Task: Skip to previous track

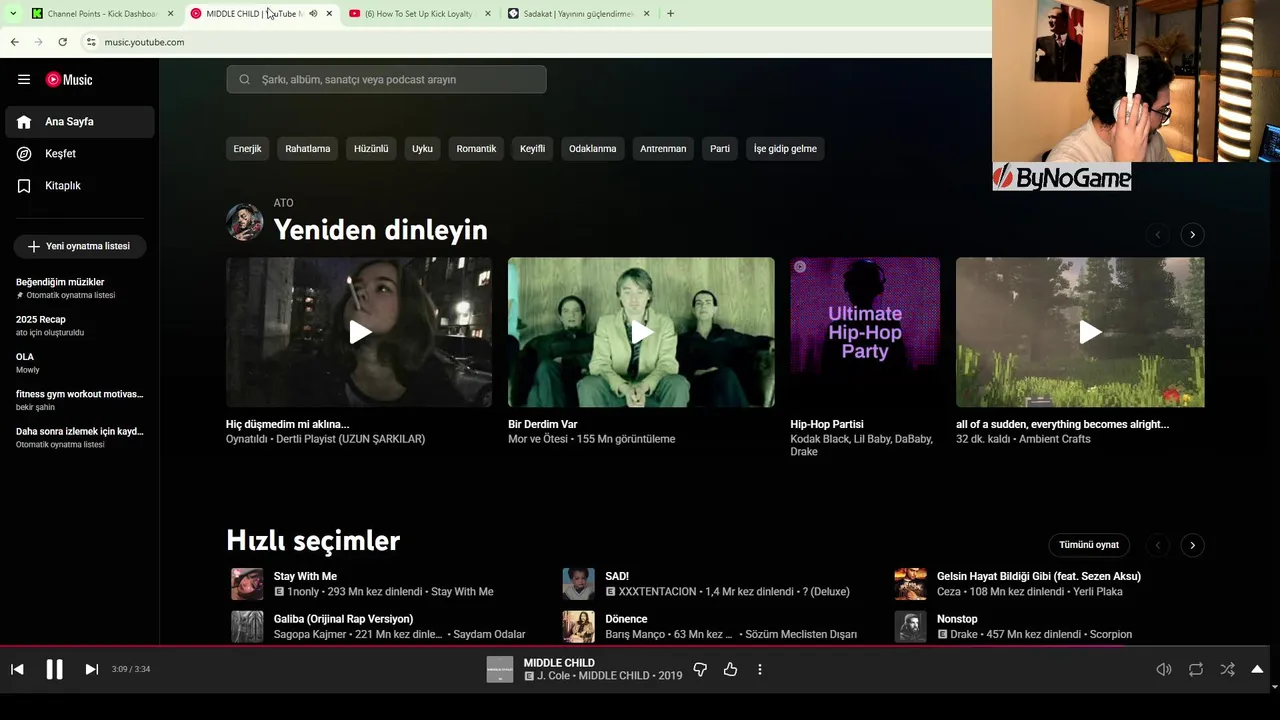Action: [17, 669]
